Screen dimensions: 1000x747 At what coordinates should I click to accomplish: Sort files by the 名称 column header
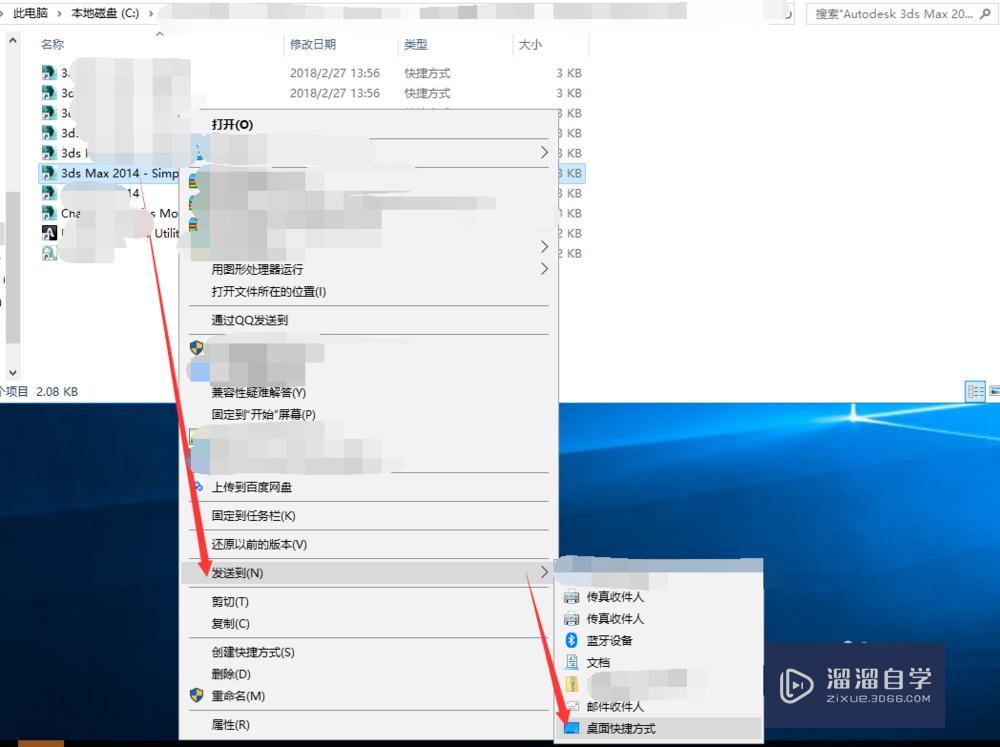pos(52,44)
